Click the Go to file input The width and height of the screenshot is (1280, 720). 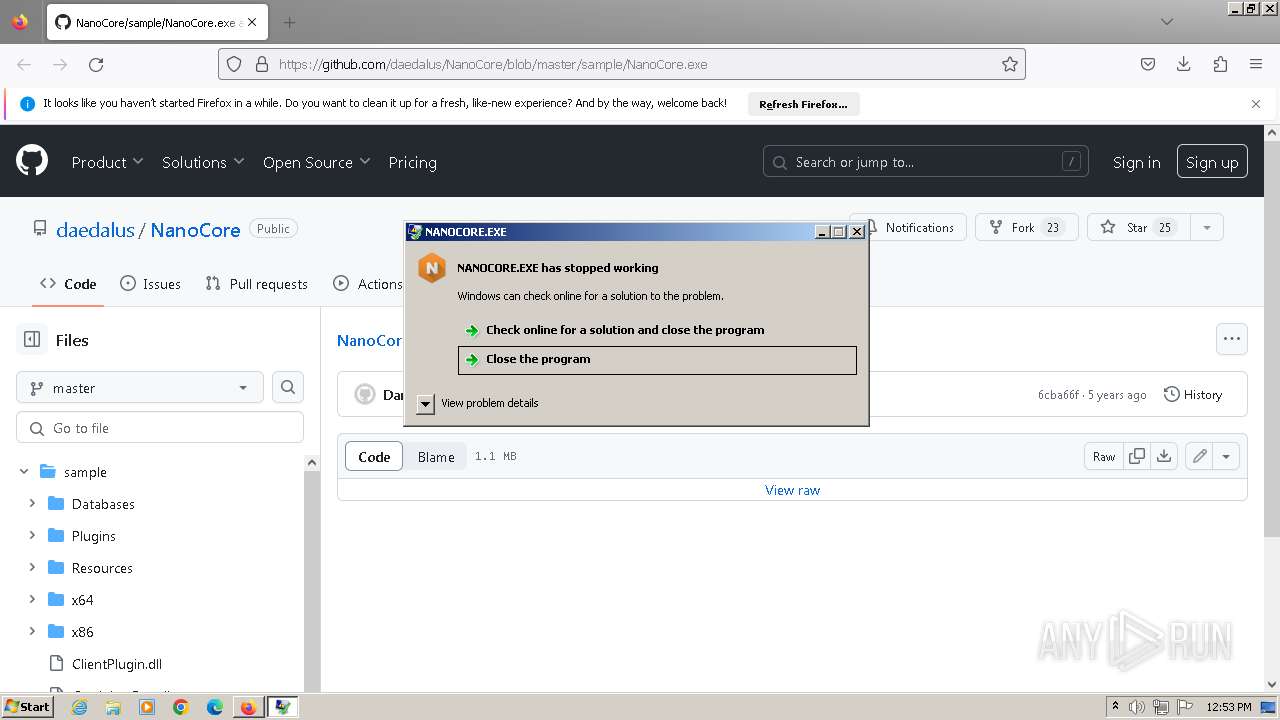160,427
